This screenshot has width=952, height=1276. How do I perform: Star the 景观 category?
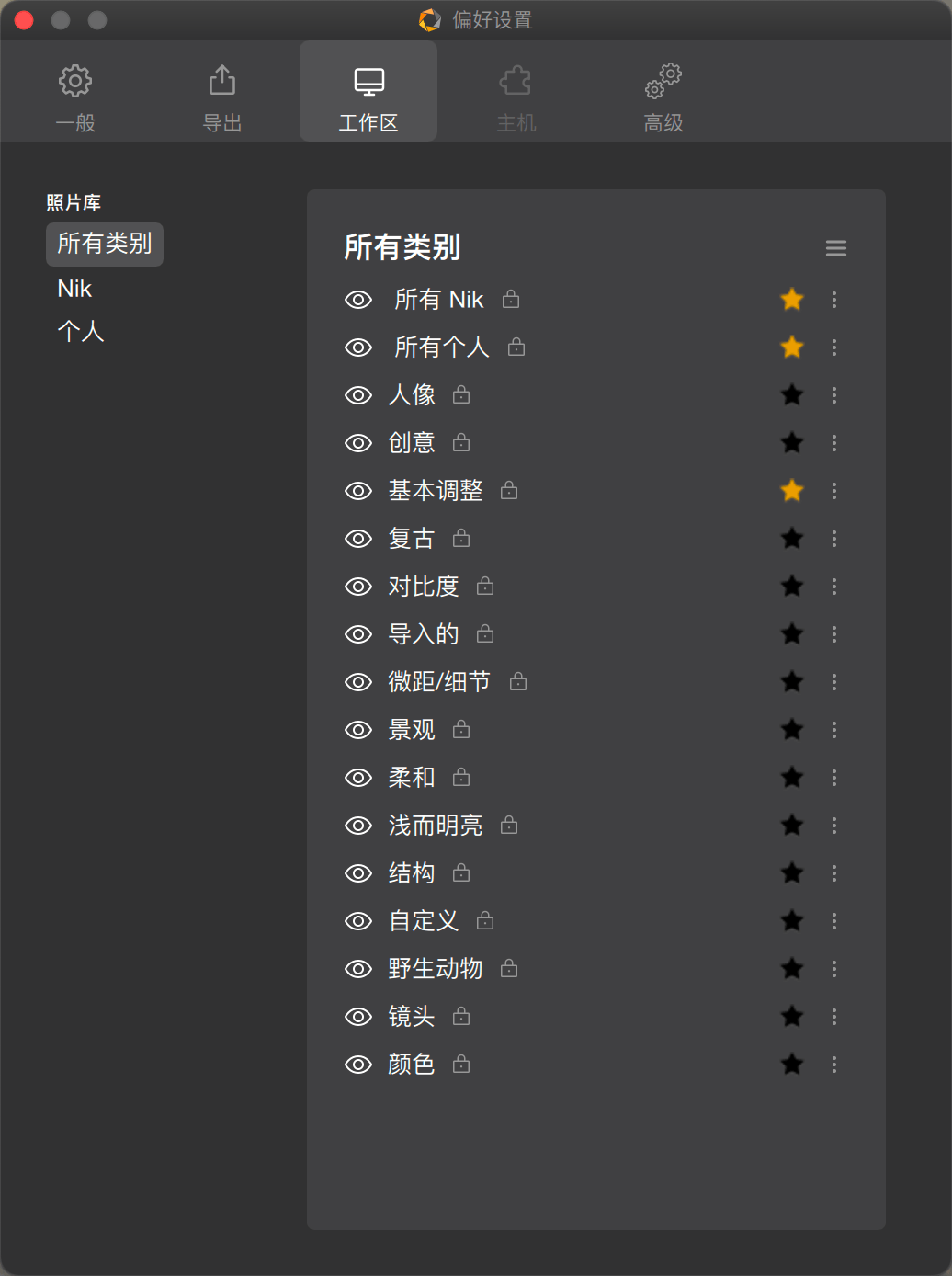[x=791, y=730]
